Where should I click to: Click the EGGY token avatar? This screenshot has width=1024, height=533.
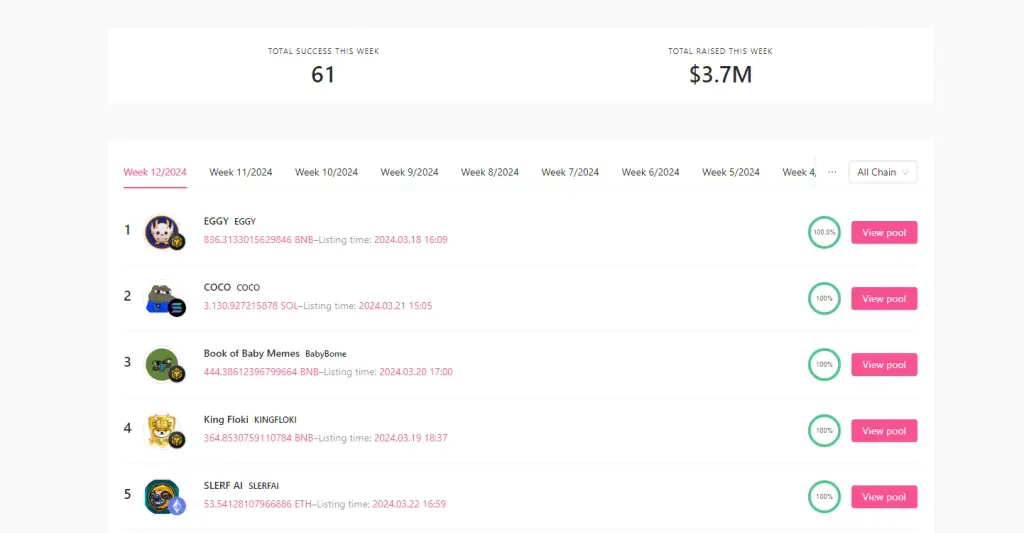point(163,232)
